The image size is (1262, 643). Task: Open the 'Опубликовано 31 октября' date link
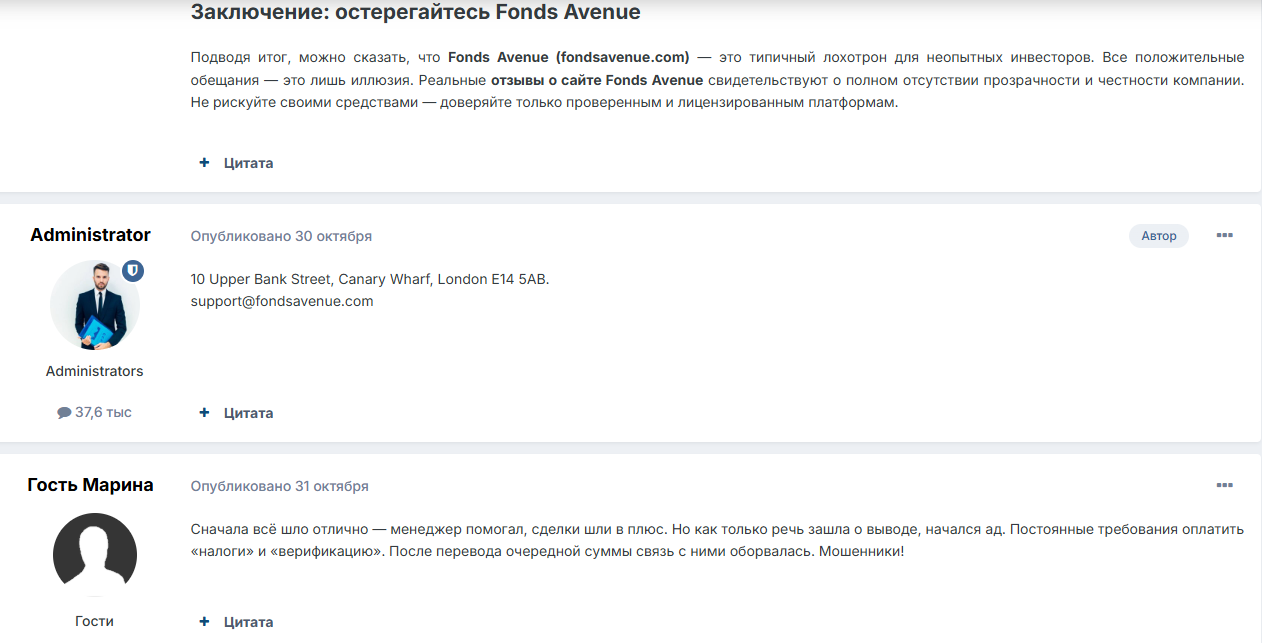click(280, 486)
